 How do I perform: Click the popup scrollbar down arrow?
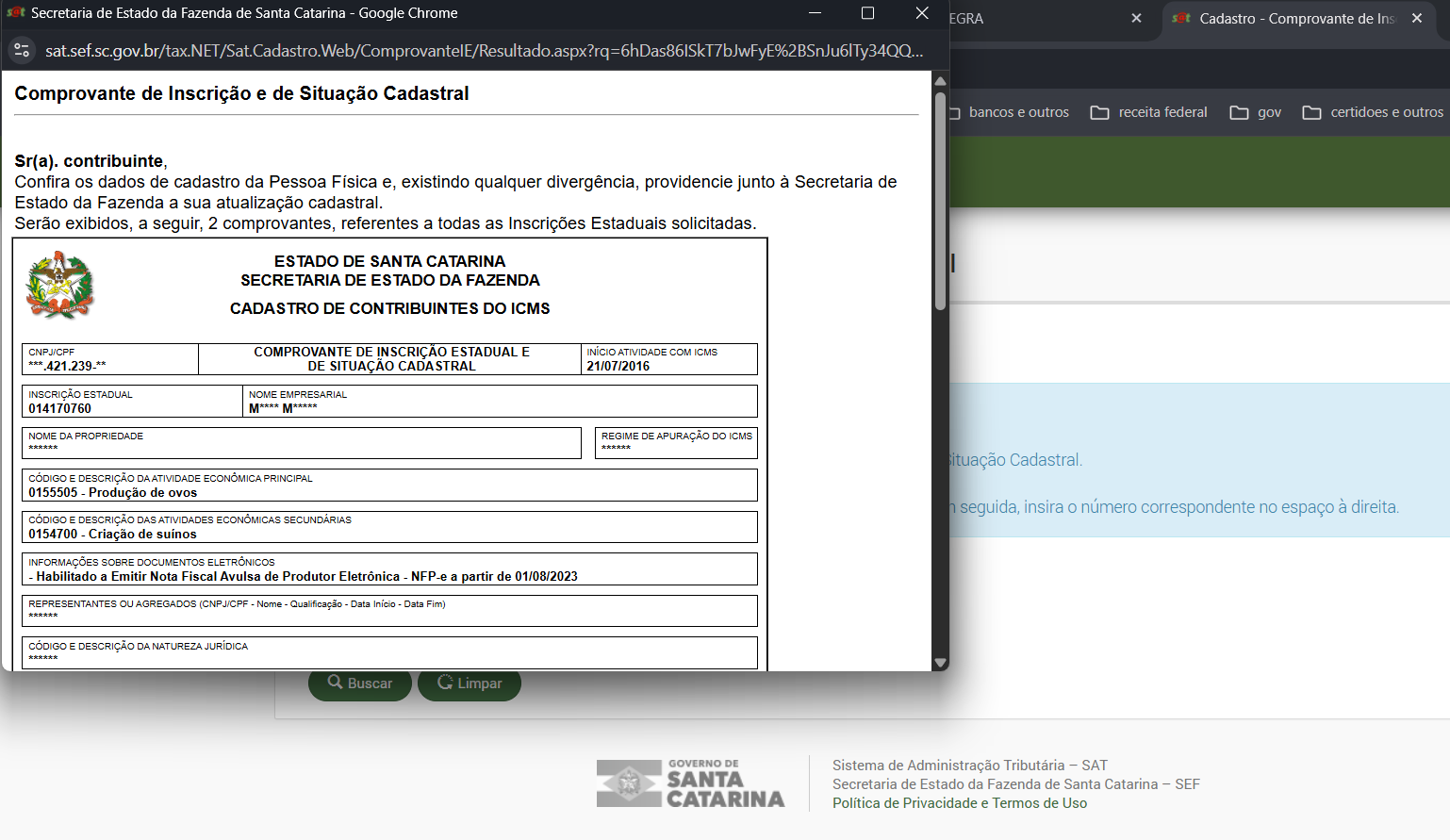click(940, 663)
